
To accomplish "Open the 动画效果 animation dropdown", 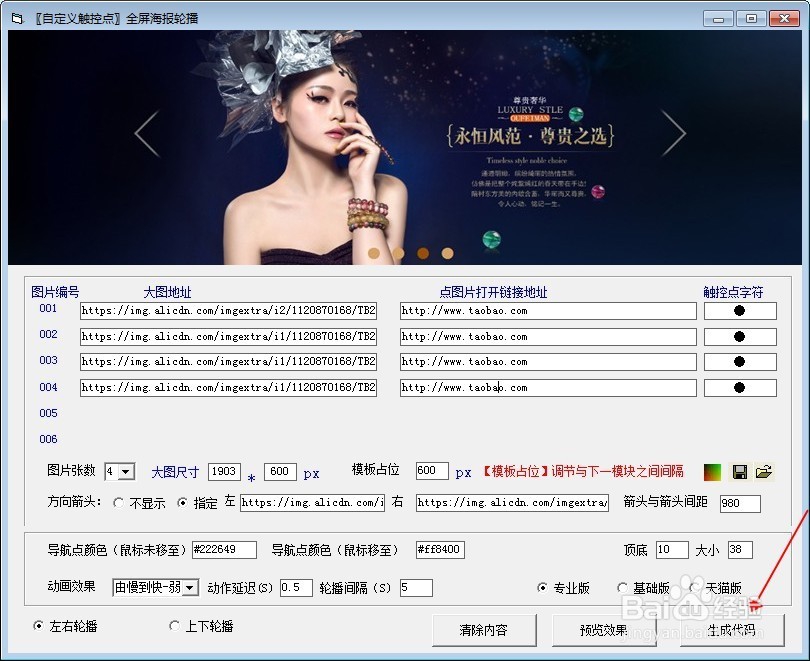I will pyautogui.click(x=190, y=588).
